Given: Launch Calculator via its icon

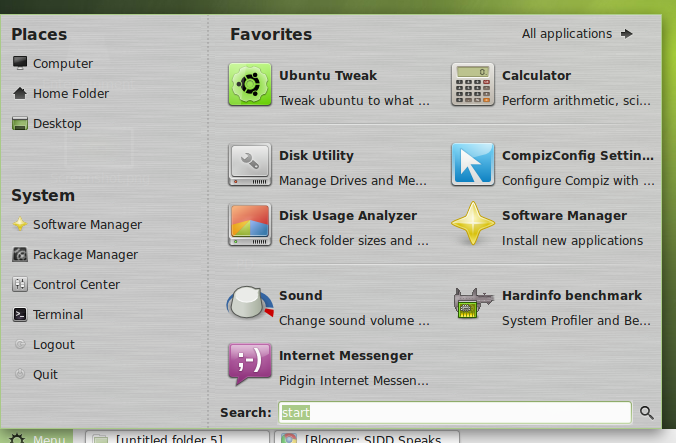Looking at the screenshot, I should click(x=473, y=84).
